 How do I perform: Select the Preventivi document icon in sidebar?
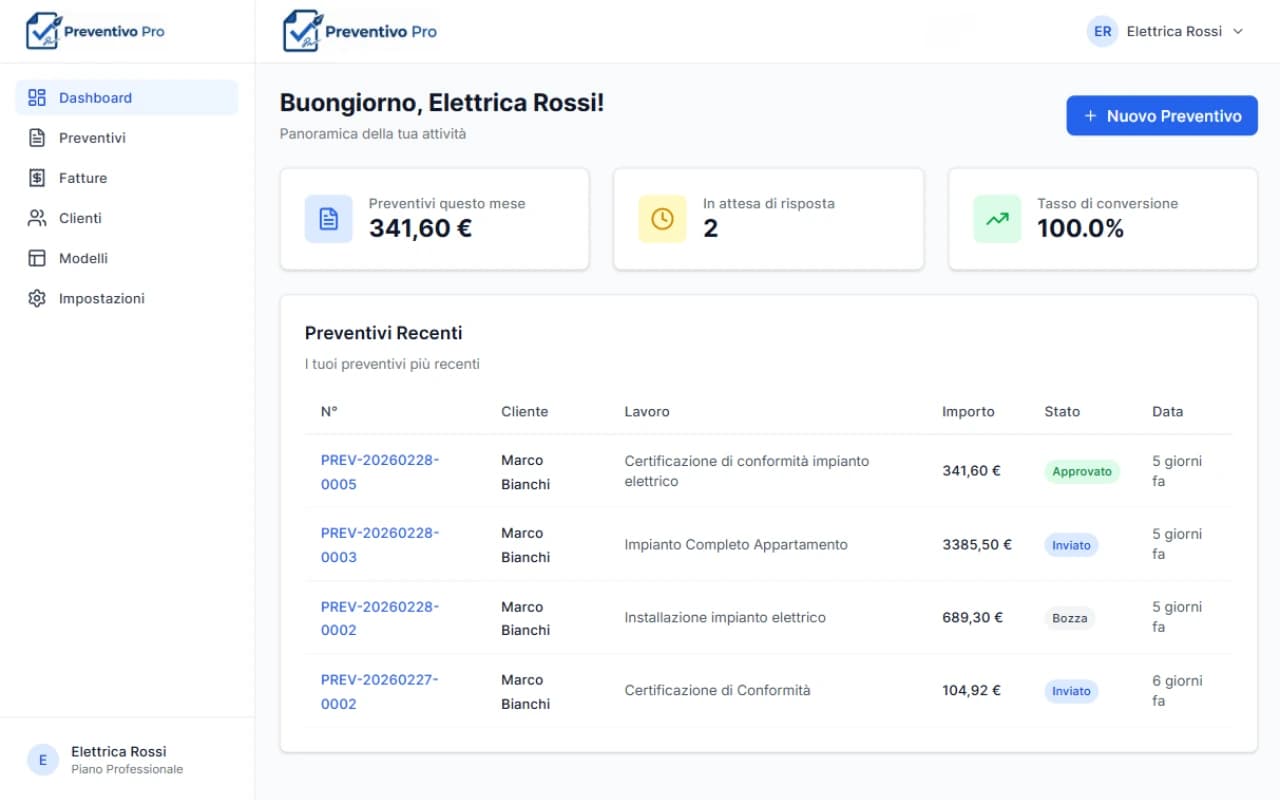coord(37,137)
